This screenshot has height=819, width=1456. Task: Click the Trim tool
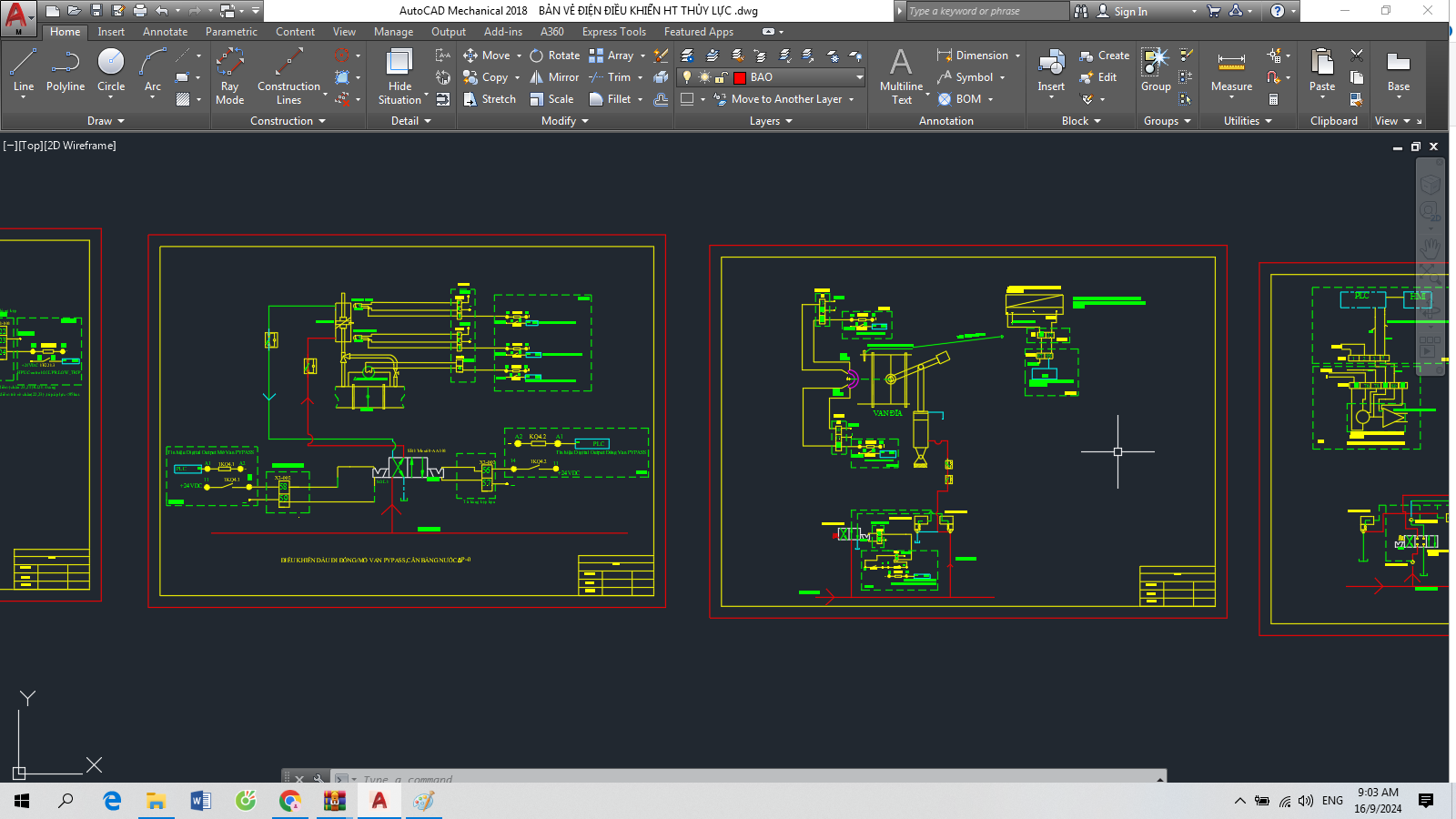coord(611,77)
